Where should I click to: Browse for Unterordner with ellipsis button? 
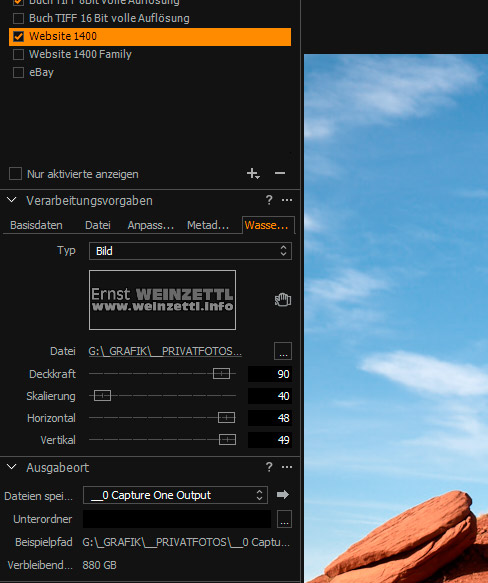click(x=284, y=519)
